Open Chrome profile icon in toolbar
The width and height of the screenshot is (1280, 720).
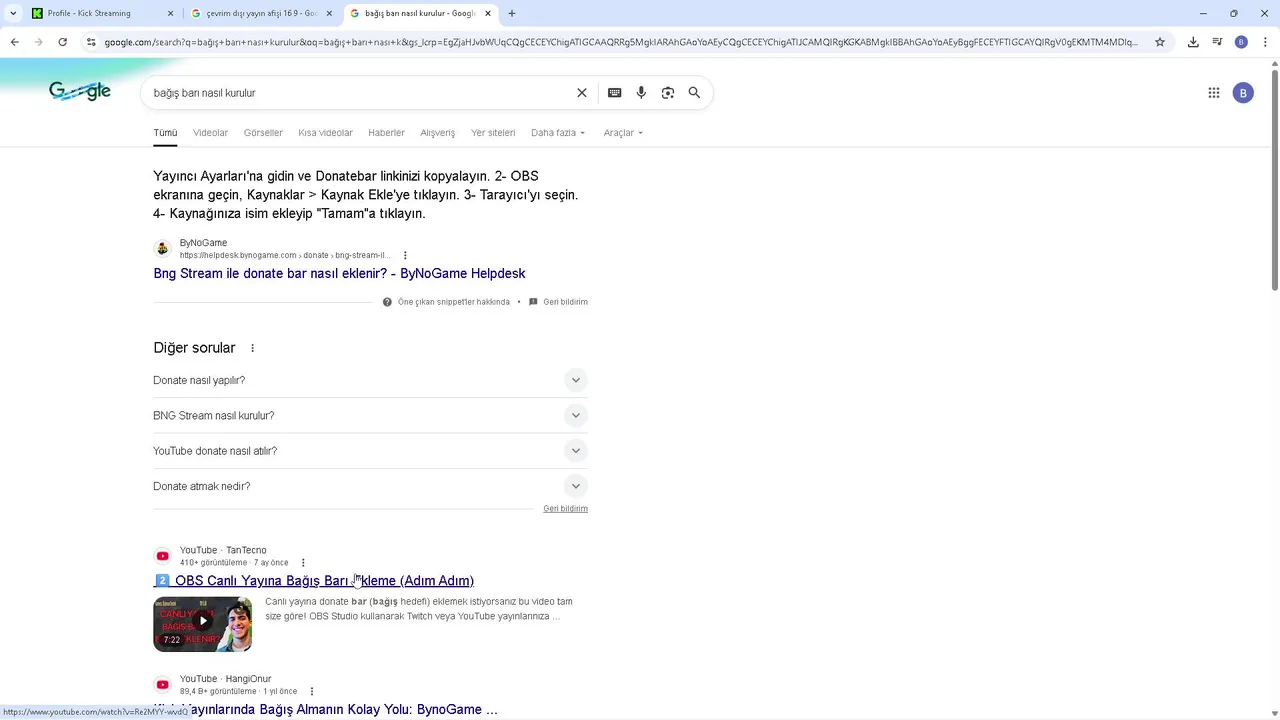1241,42
